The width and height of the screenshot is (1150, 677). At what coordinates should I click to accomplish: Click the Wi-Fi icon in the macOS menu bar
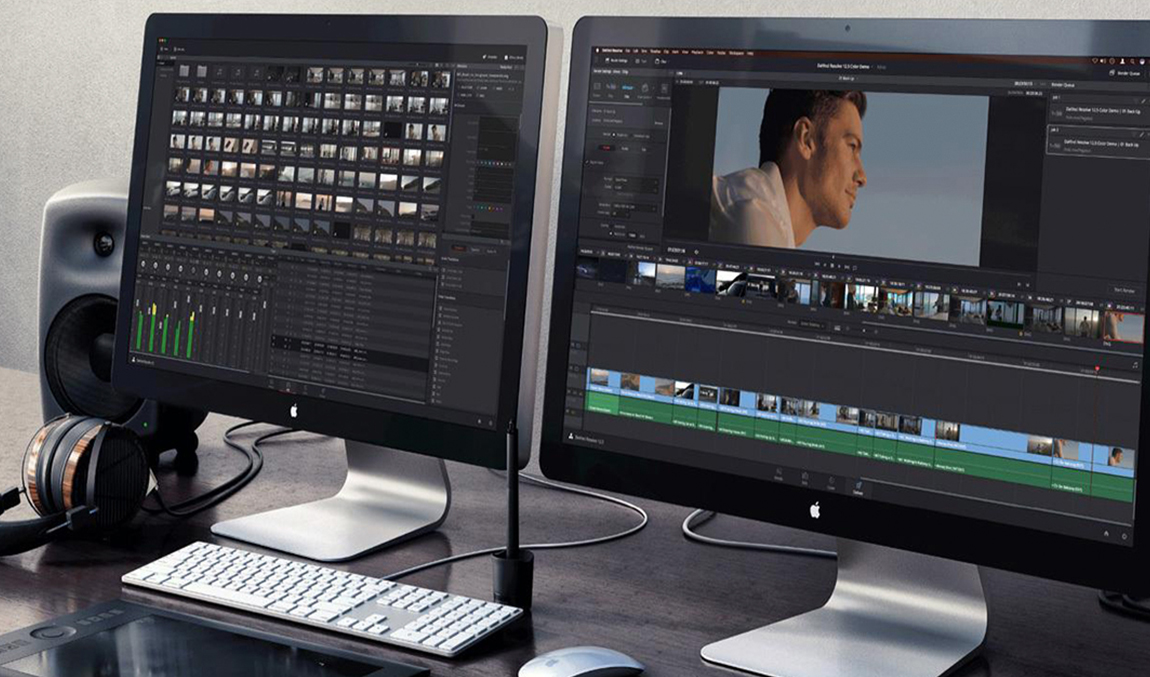[1095, 61]
